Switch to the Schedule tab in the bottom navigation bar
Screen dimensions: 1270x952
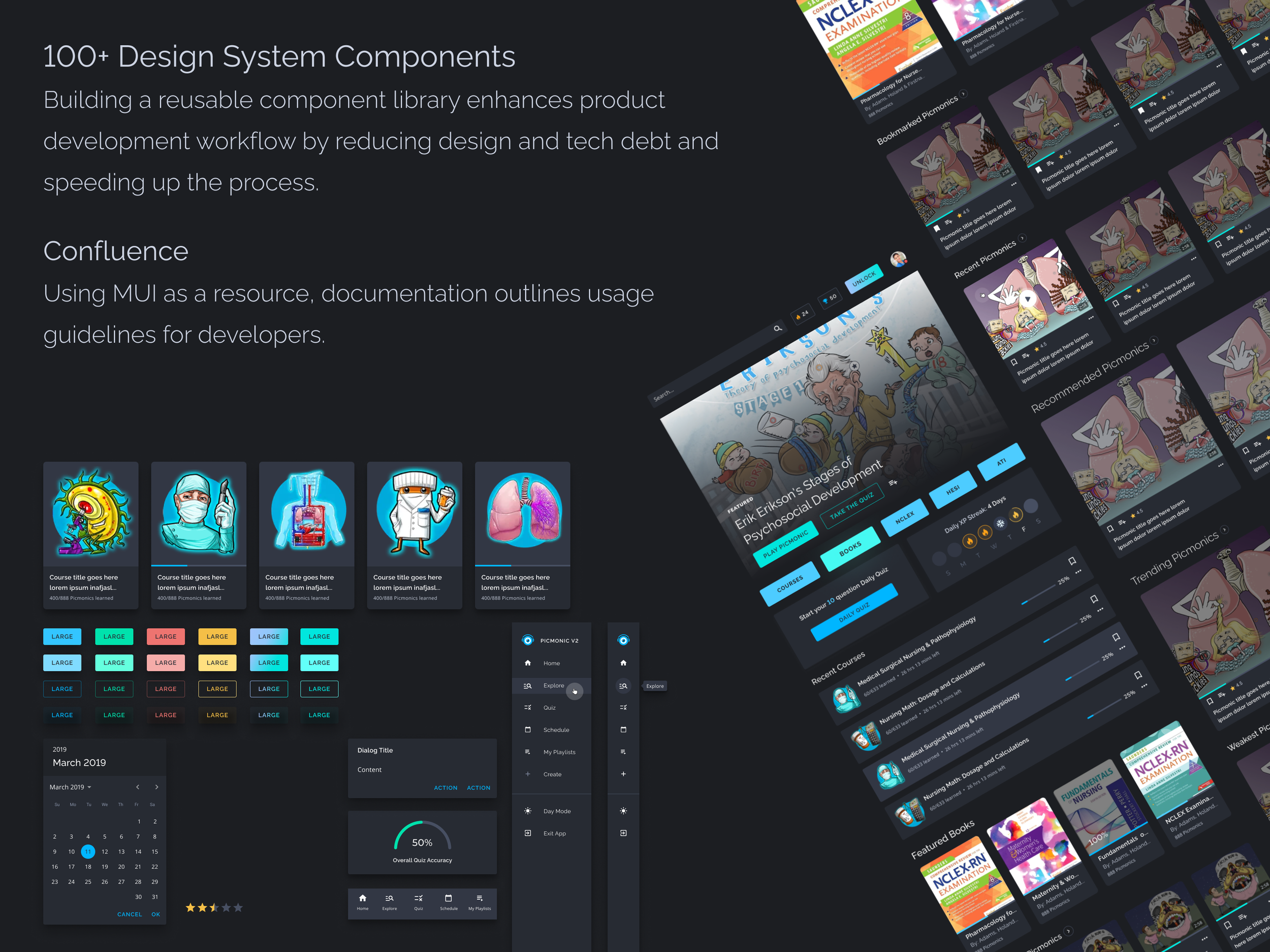(x=449, y=902)
